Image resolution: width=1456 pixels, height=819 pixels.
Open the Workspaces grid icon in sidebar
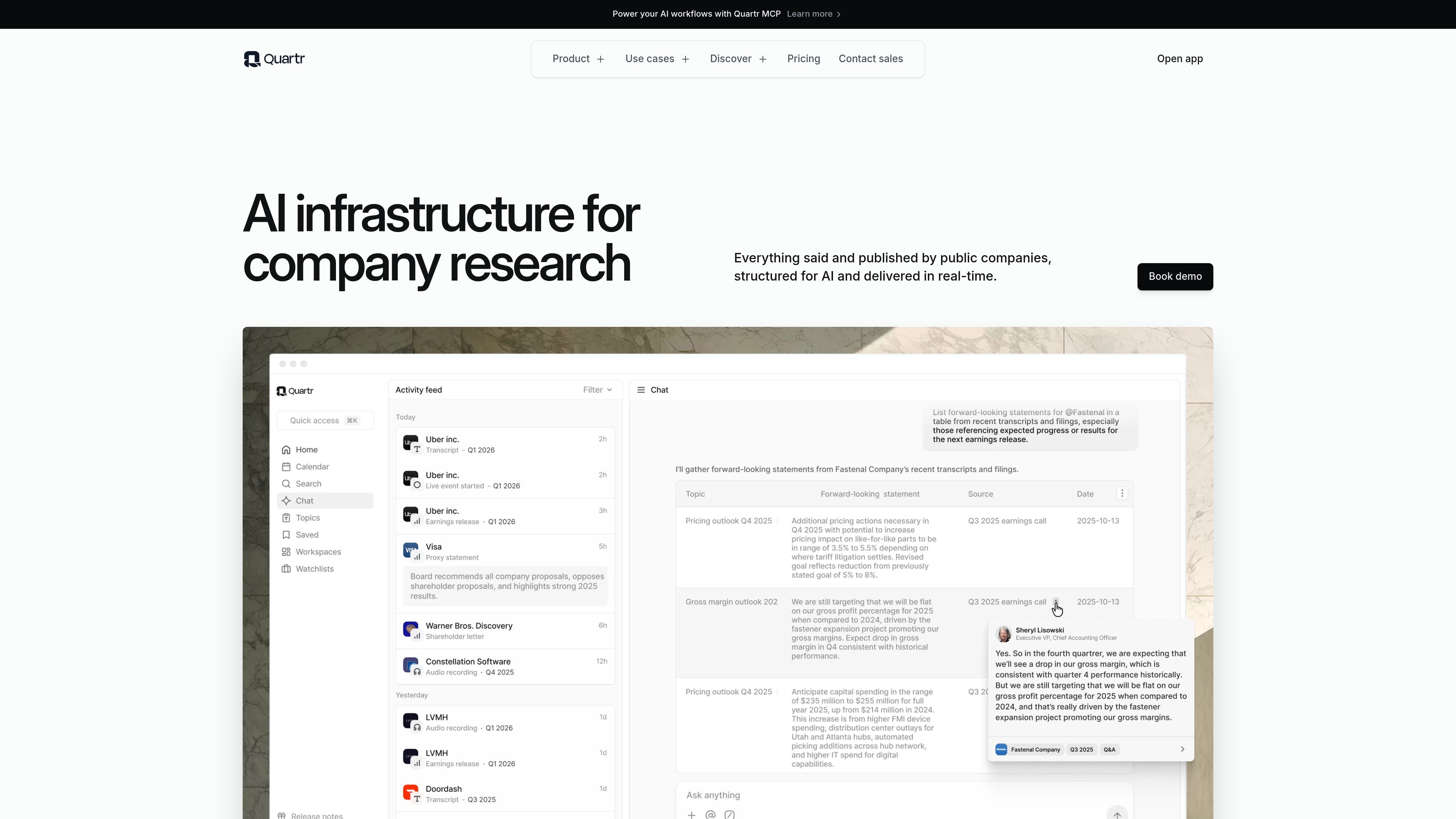[286, 552]
